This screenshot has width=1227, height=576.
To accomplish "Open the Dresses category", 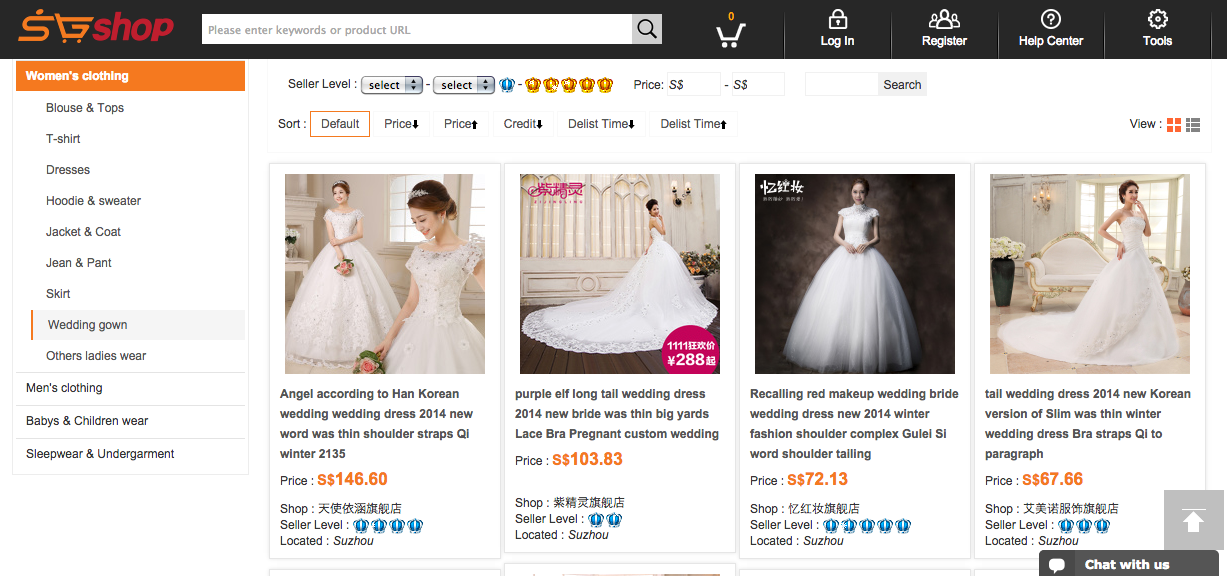I will coord(68,170).
